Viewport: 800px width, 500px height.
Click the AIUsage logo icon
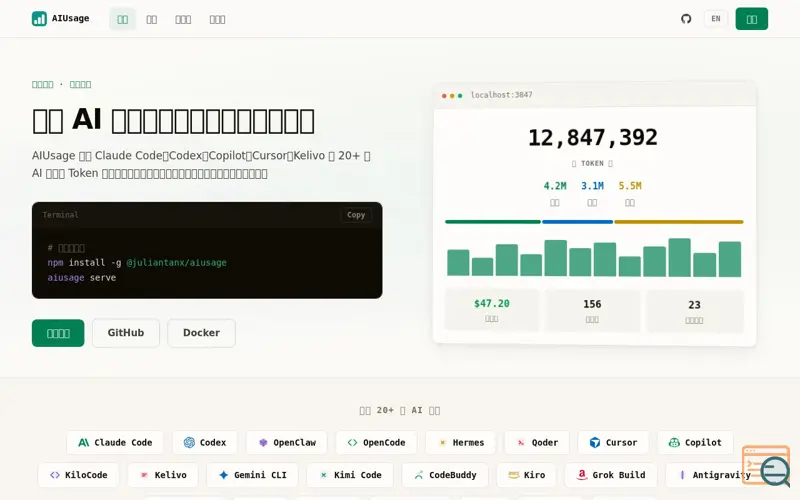[39, 19]
